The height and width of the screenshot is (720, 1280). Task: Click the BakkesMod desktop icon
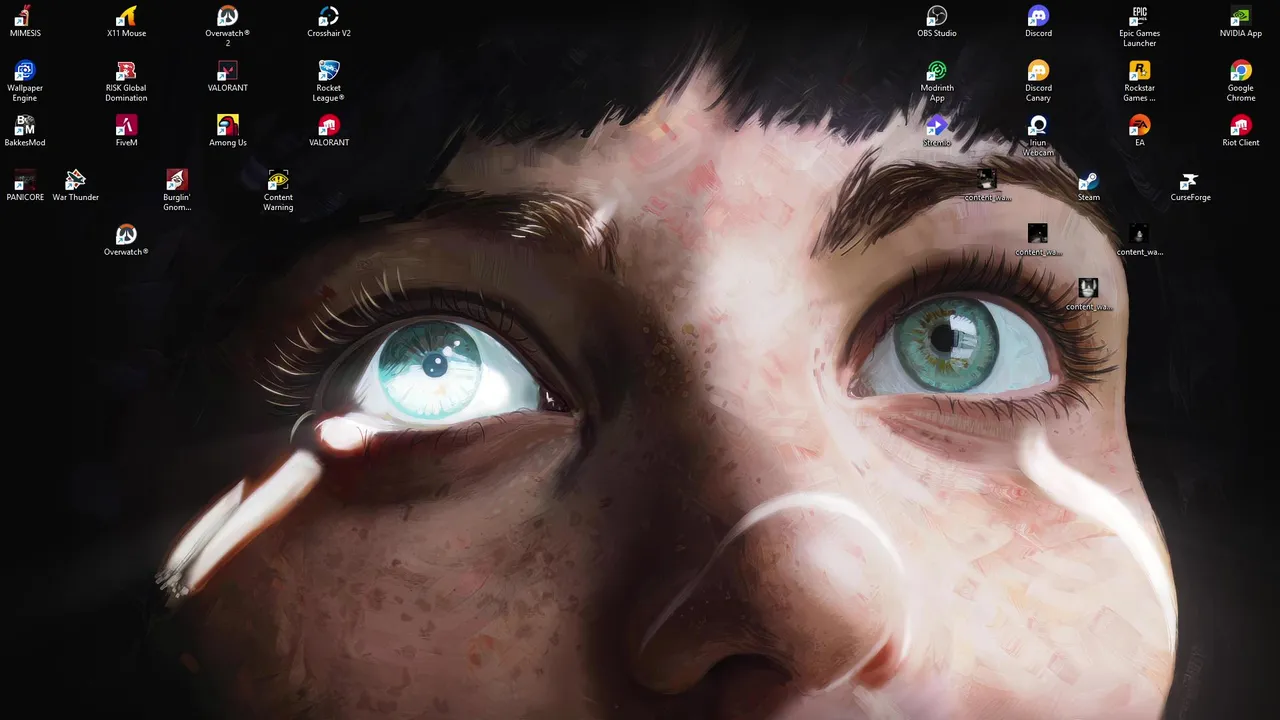(x=25, y=131)
